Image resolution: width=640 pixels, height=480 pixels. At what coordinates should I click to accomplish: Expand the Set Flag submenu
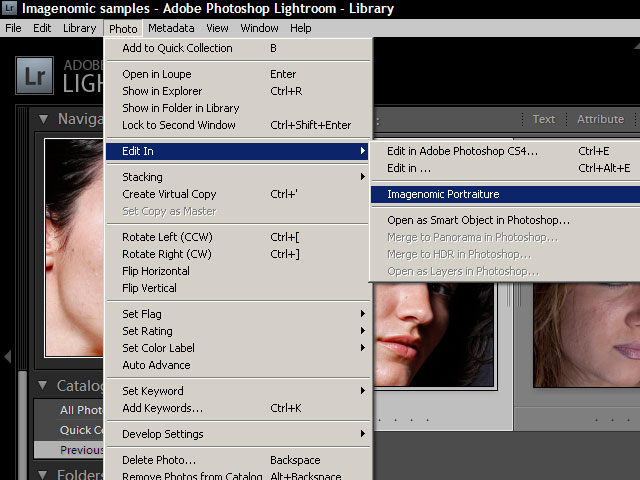click(x=238, y=314)
